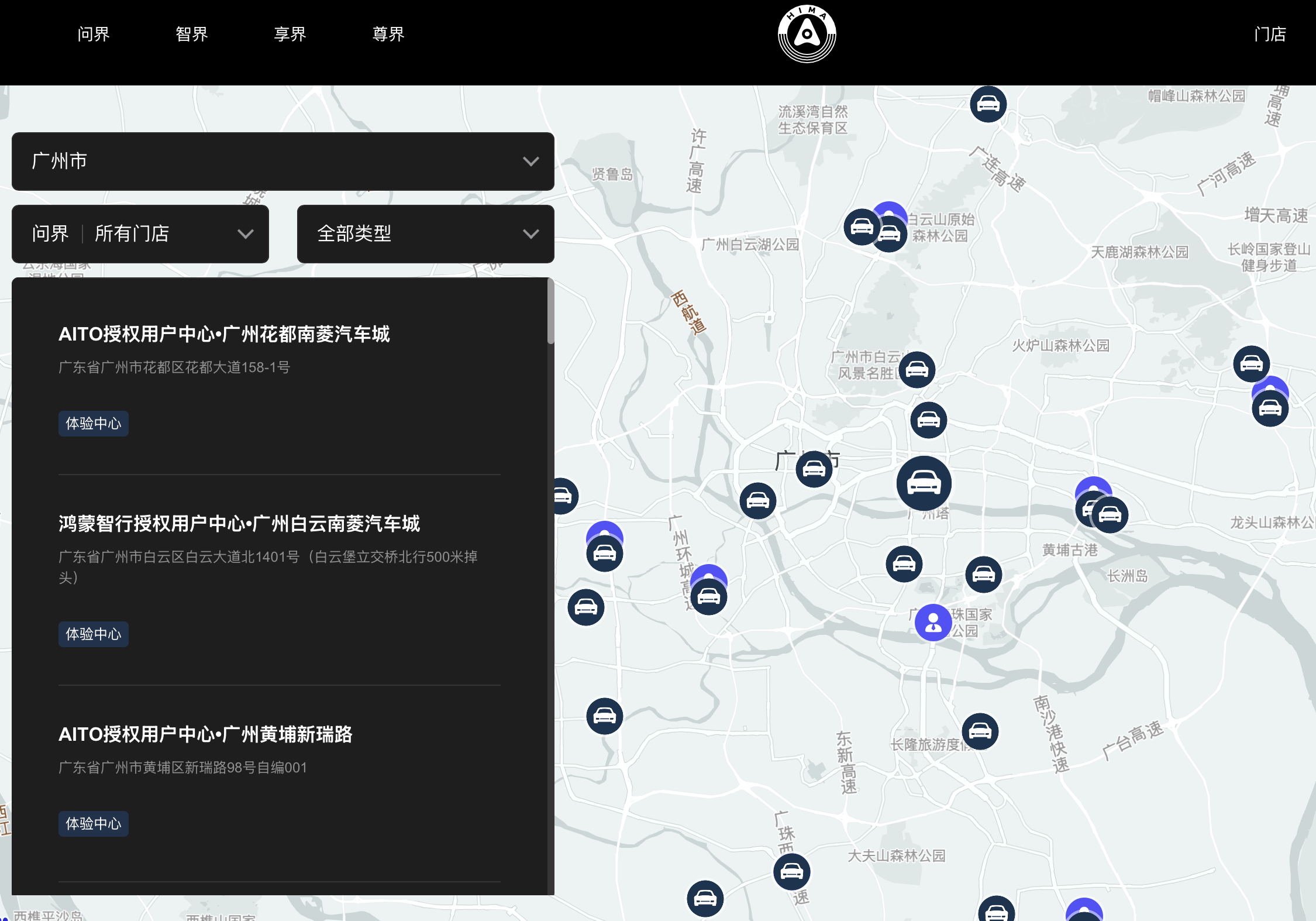Click the car marker near 流溪湾自然生态保育区
This screenshot has height=921, width=1316.
coord(988,104)
